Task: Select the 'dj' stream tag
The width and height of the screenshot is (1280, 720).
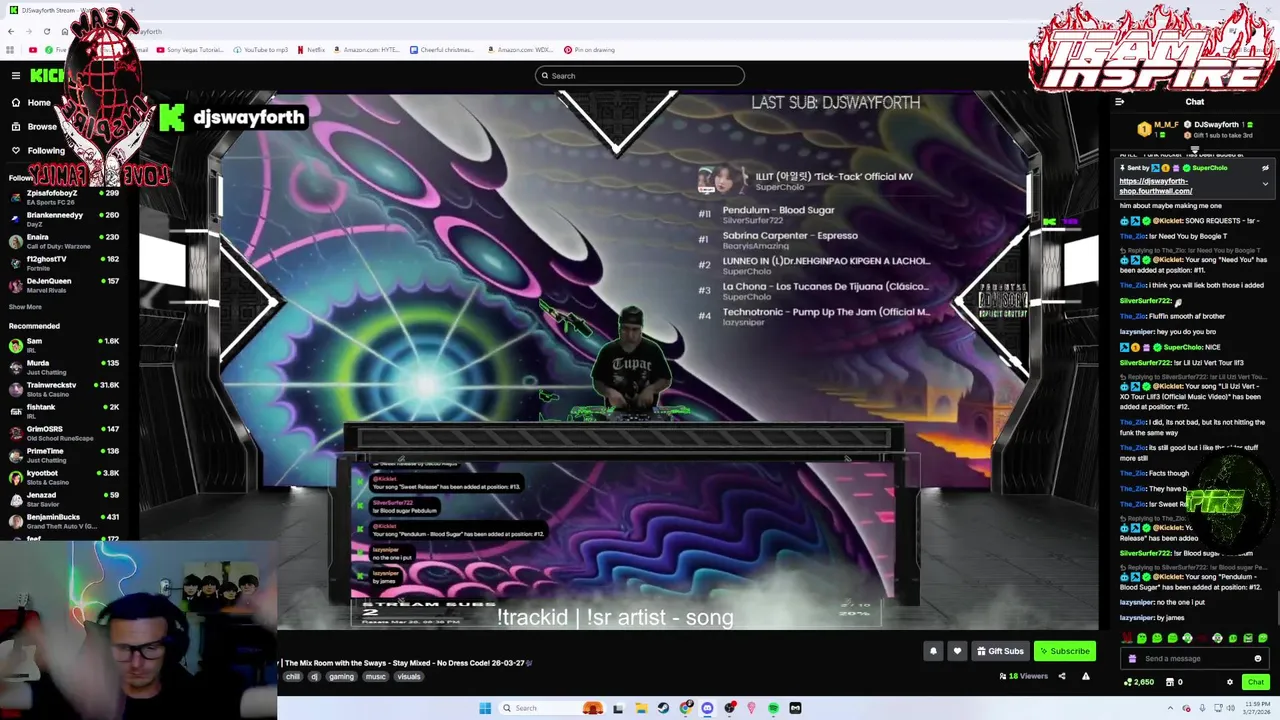Action: [x=314, y=677]
